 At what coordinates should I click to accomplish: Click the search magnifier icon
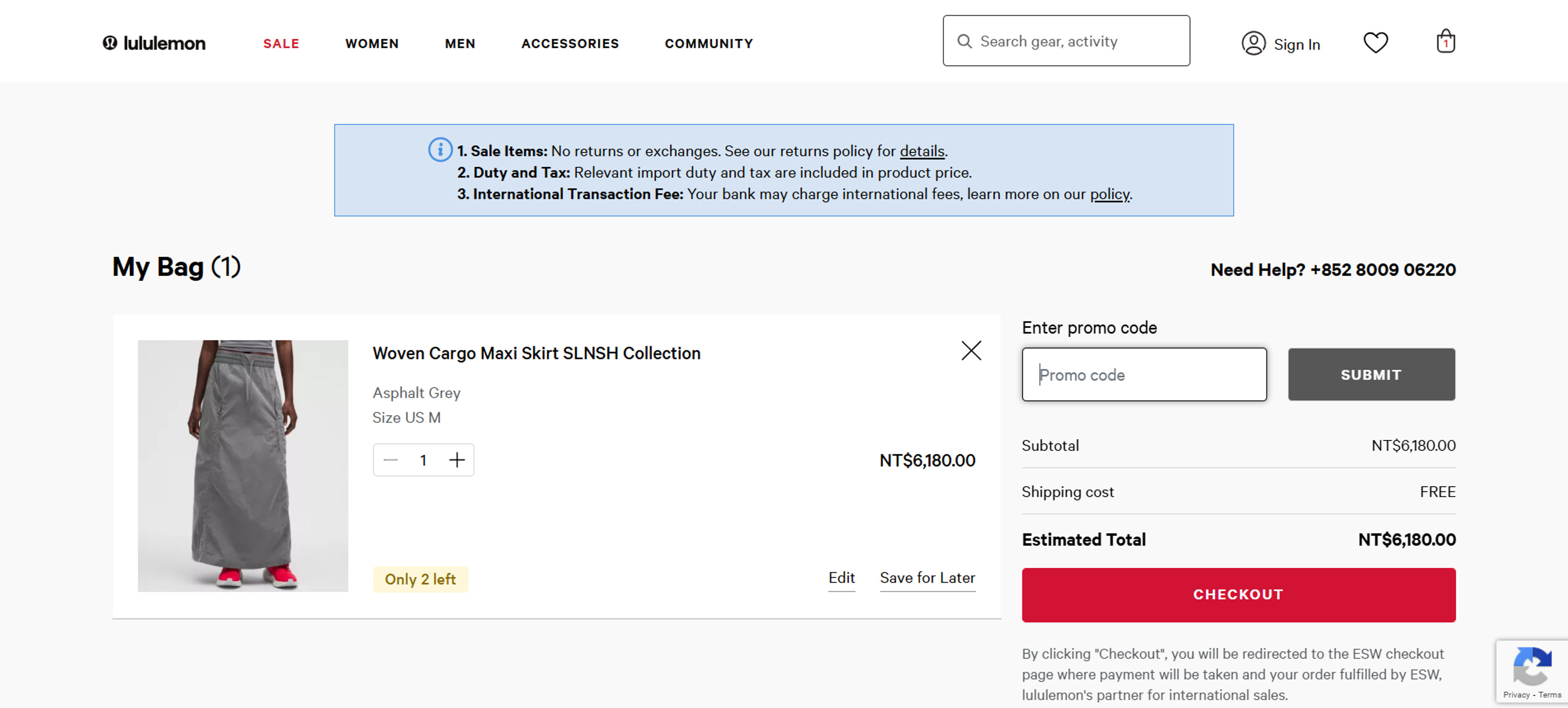point(964,41)
